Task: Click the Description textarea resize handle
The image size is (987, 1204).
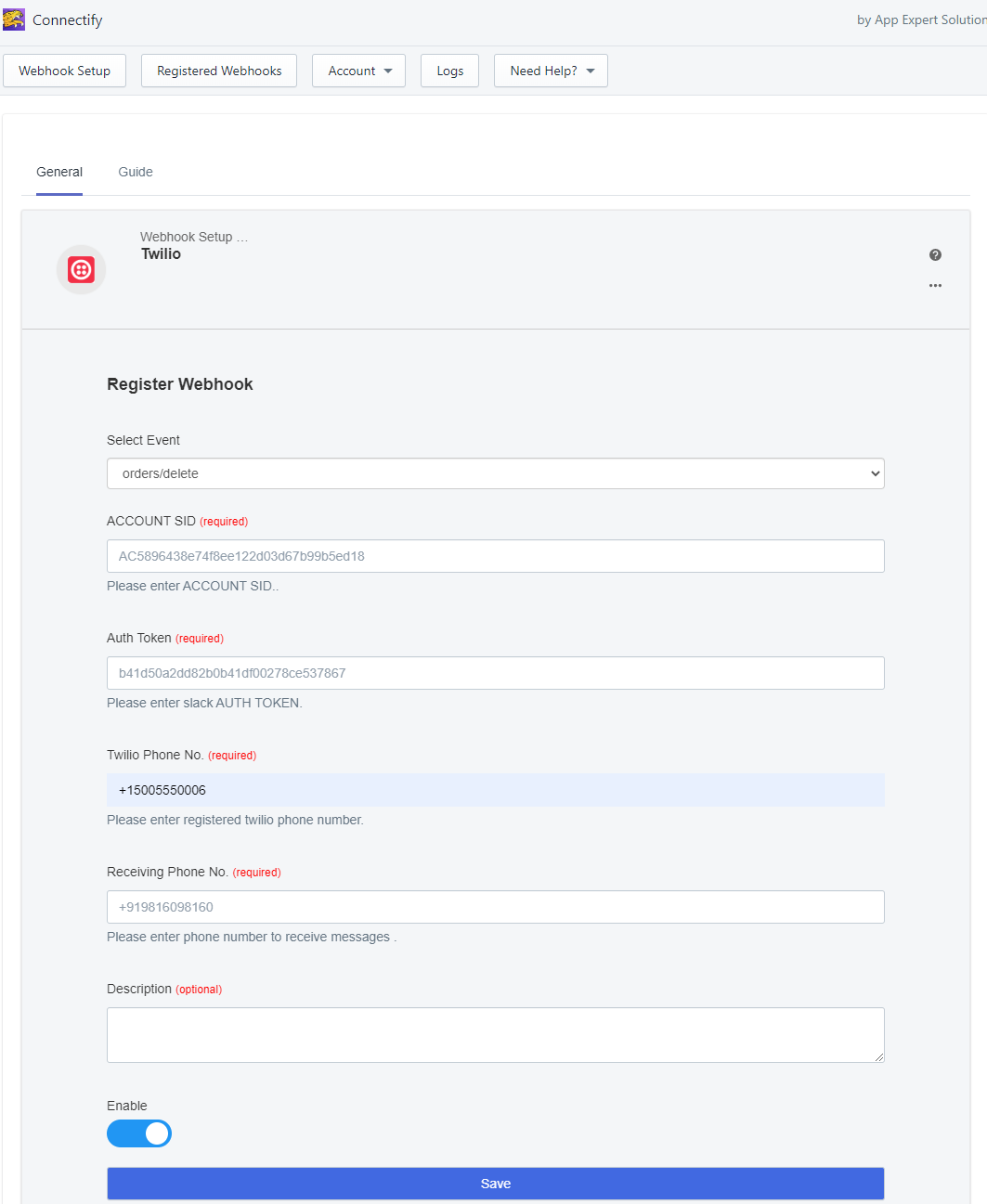Action: (879, 1057)
